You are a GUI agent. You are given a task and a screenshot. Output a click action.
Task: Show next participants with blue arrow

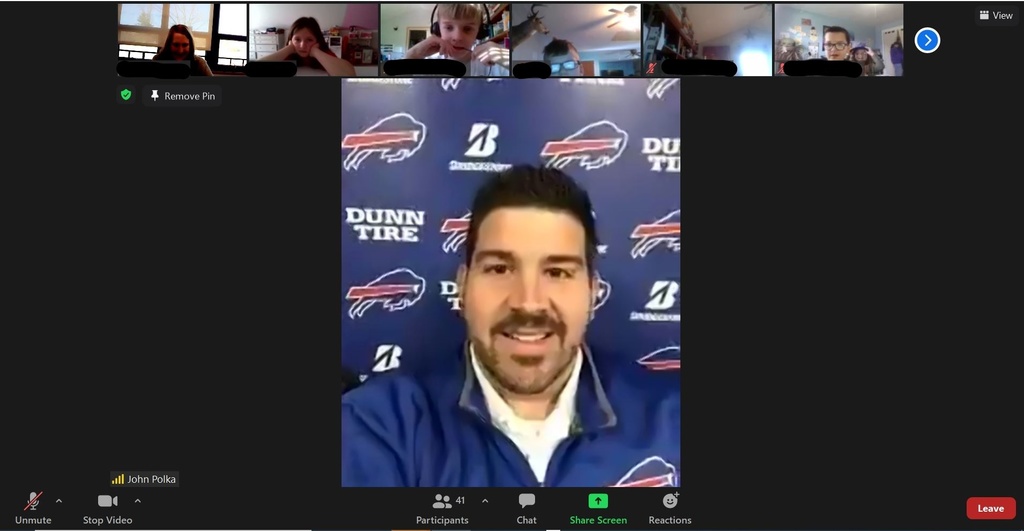click(x=927, y=40)
